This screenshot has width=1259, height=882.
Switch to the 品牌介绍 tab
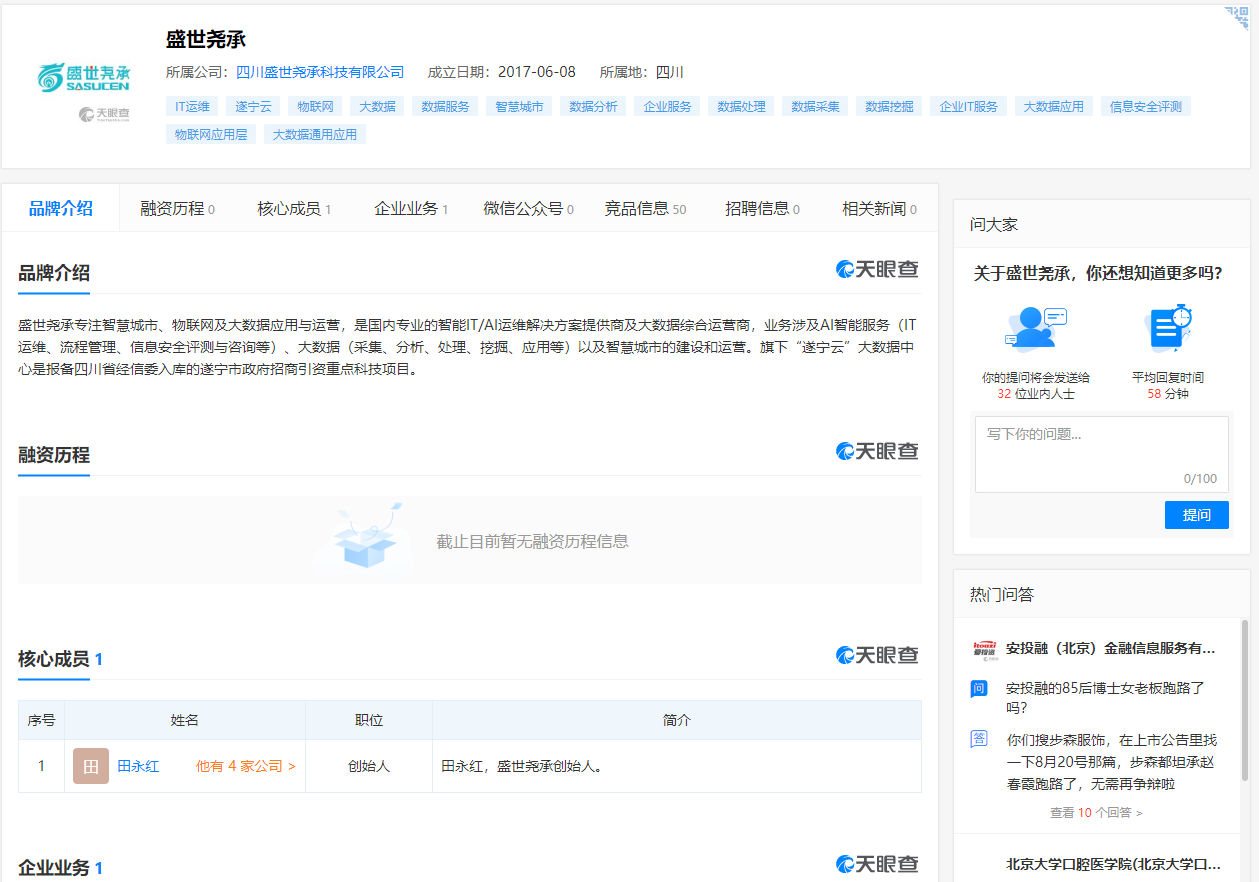pos(61,208)
